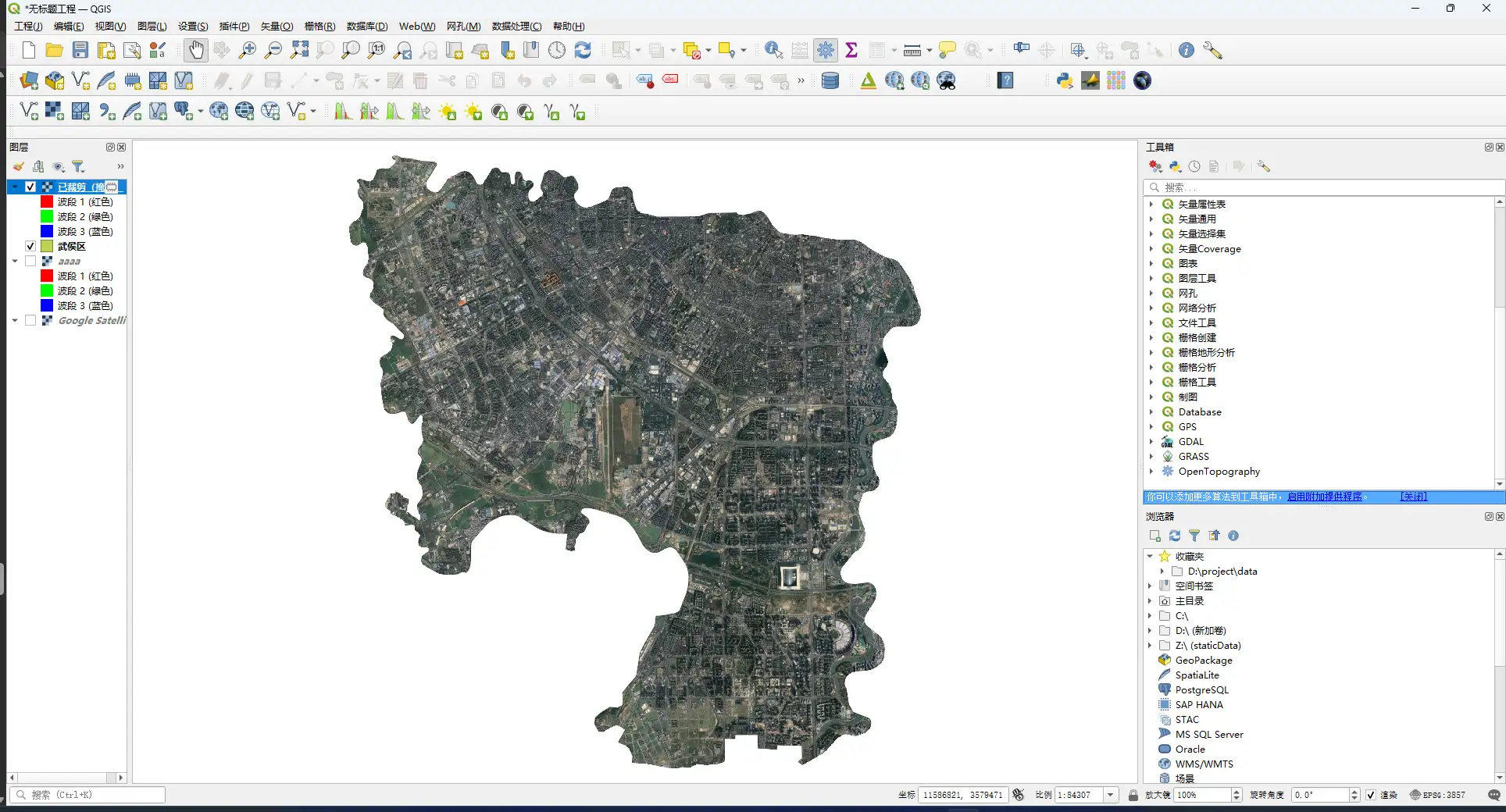Open the 插件(P) plugins menu
This screenshot has width=1506, height=812.
point(234,27)
